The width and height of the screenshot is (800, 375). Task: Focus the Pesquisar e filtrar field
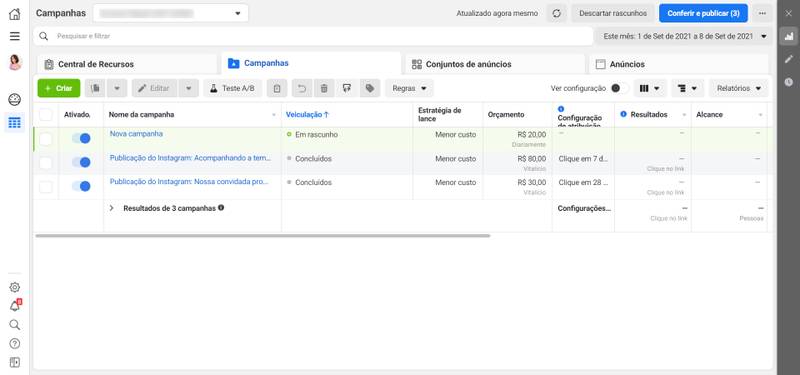coord(313,36)
